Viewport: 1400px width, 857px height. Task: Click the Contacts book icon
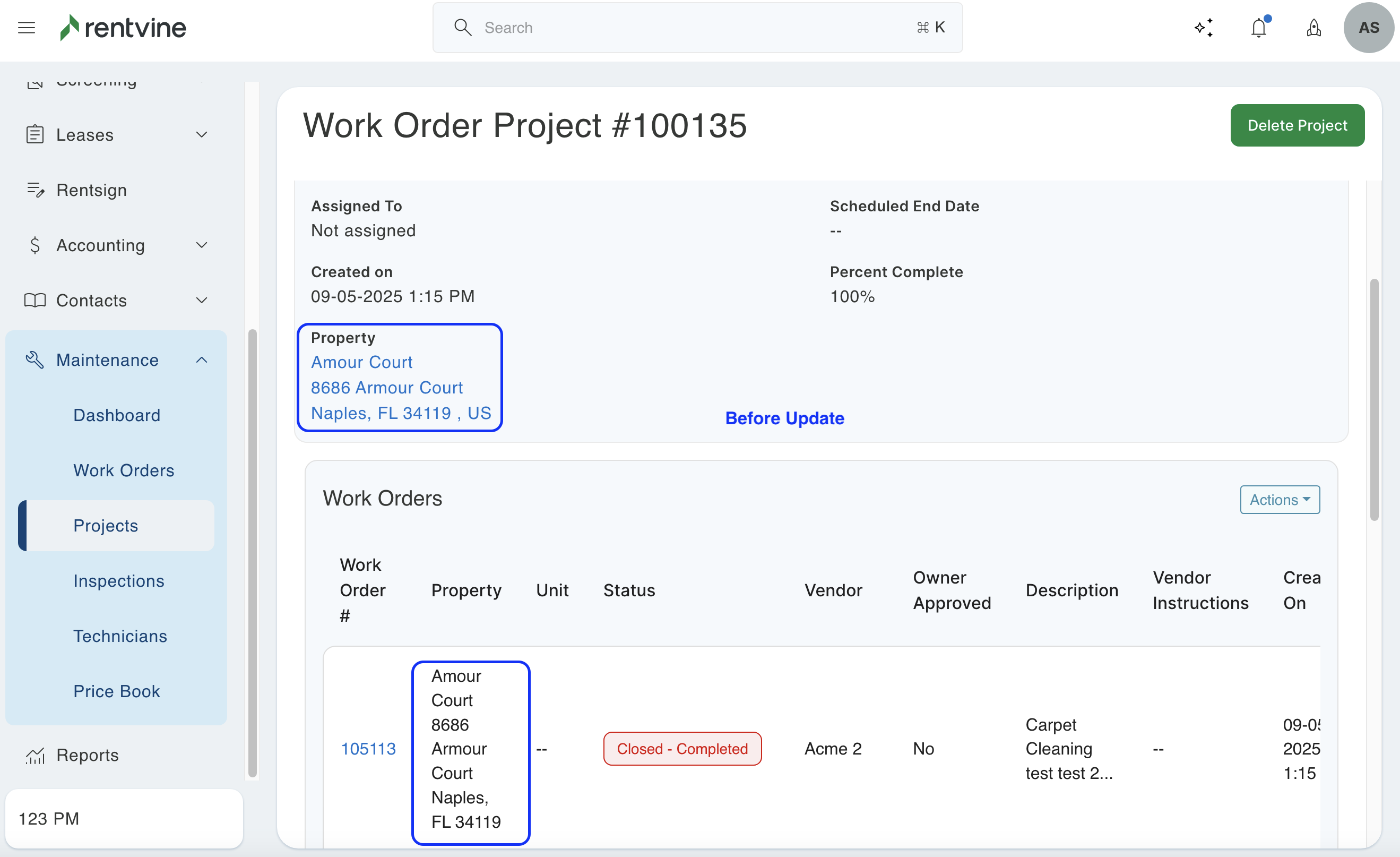point(35,300)
